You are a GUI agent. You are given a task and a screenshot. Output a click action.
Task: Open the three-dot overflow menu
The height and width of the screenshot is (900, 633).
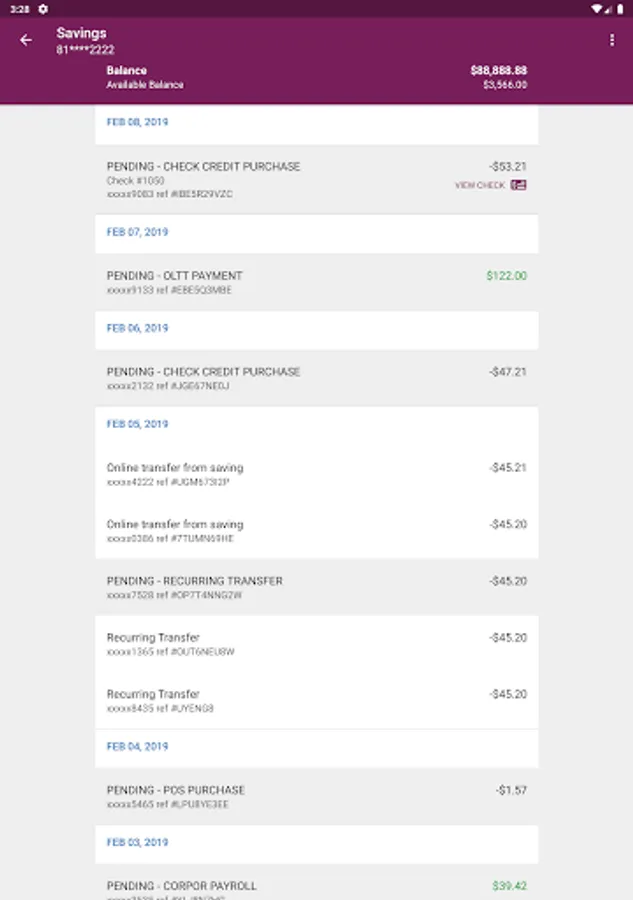point(612,40)
